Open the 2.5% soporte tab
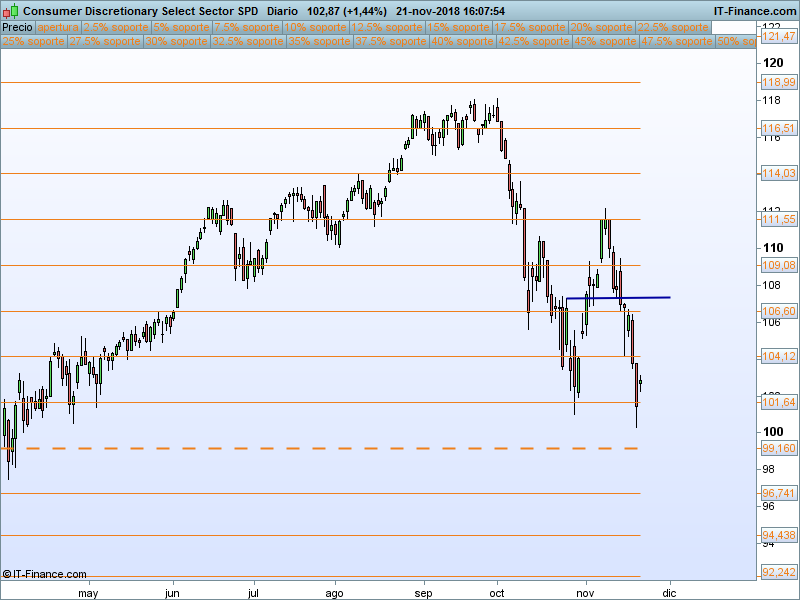 click(x=116, y=28)
